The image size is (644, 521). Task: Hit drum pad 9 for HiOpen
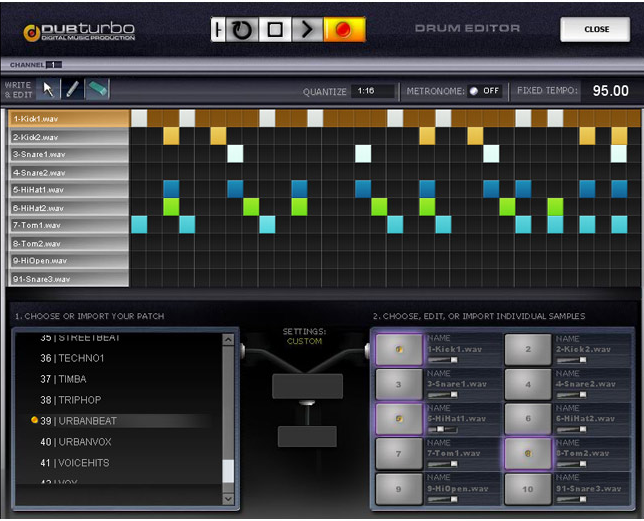[x=399, y=489]
